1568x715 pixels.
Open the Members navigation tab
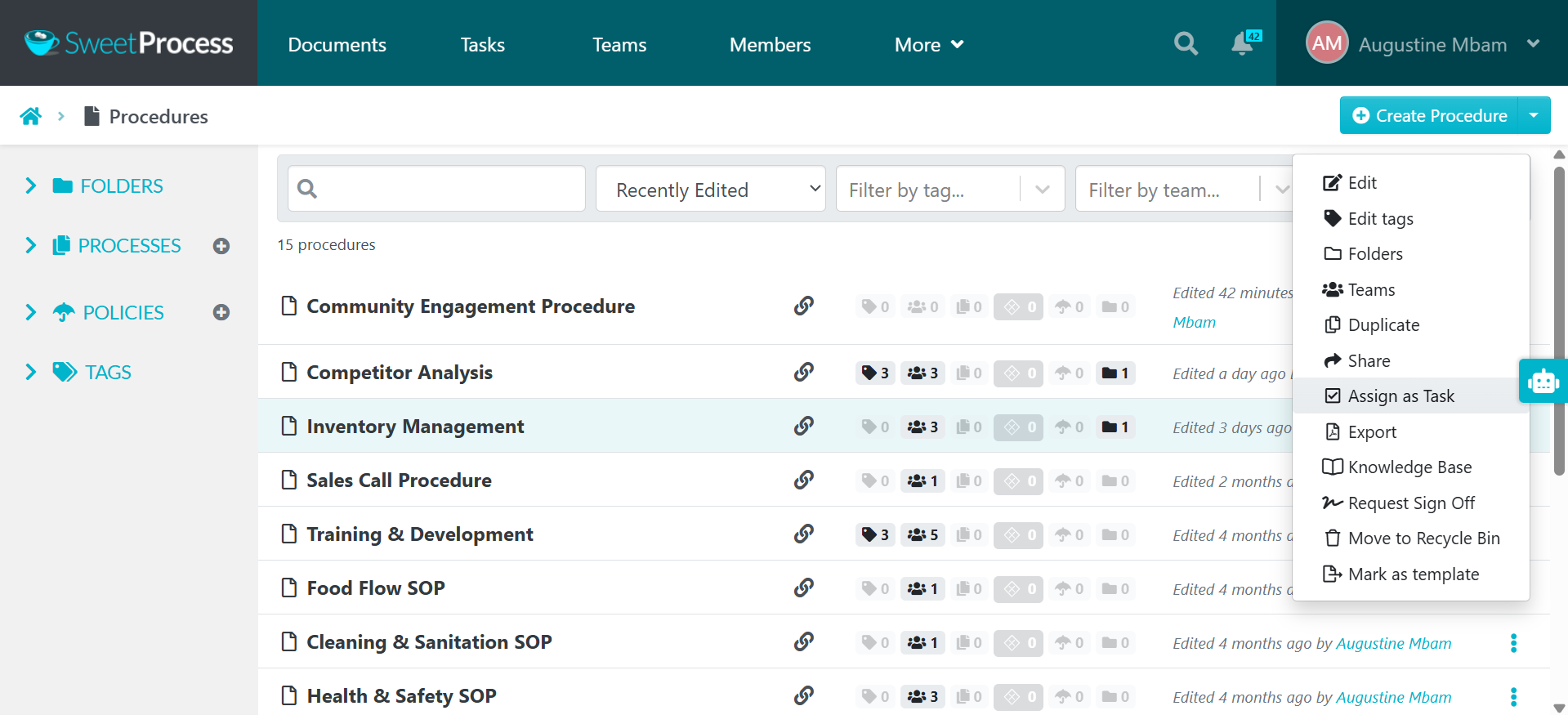(770, 44)
